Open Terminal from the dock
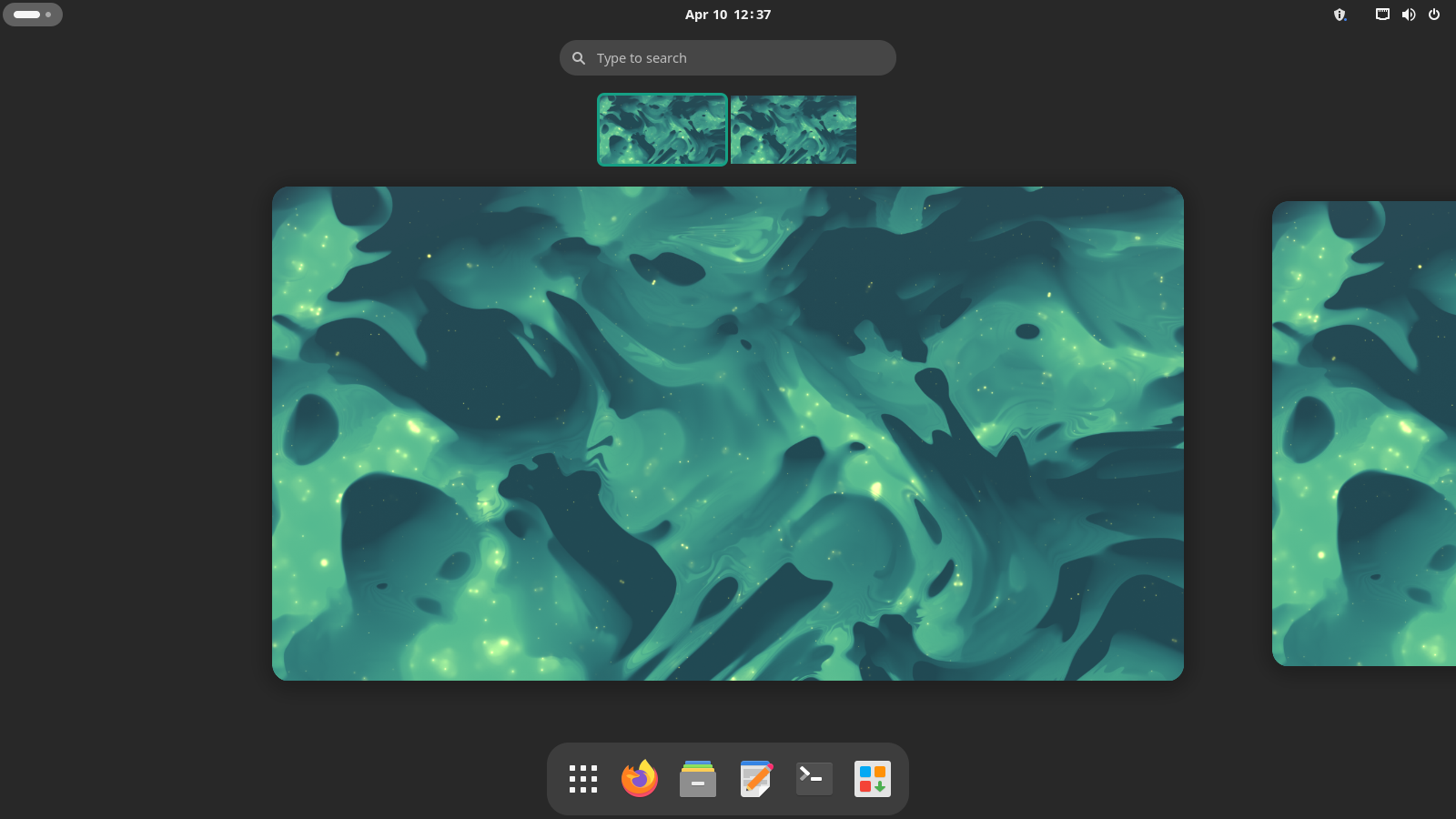1456x819 pixels. point(814,779)
